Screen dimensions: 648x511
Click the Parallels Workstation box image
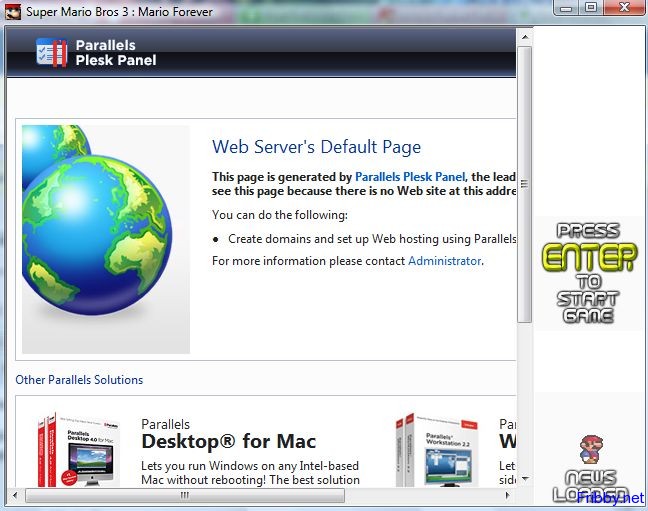pyautogui.click(x=437, y=450)
